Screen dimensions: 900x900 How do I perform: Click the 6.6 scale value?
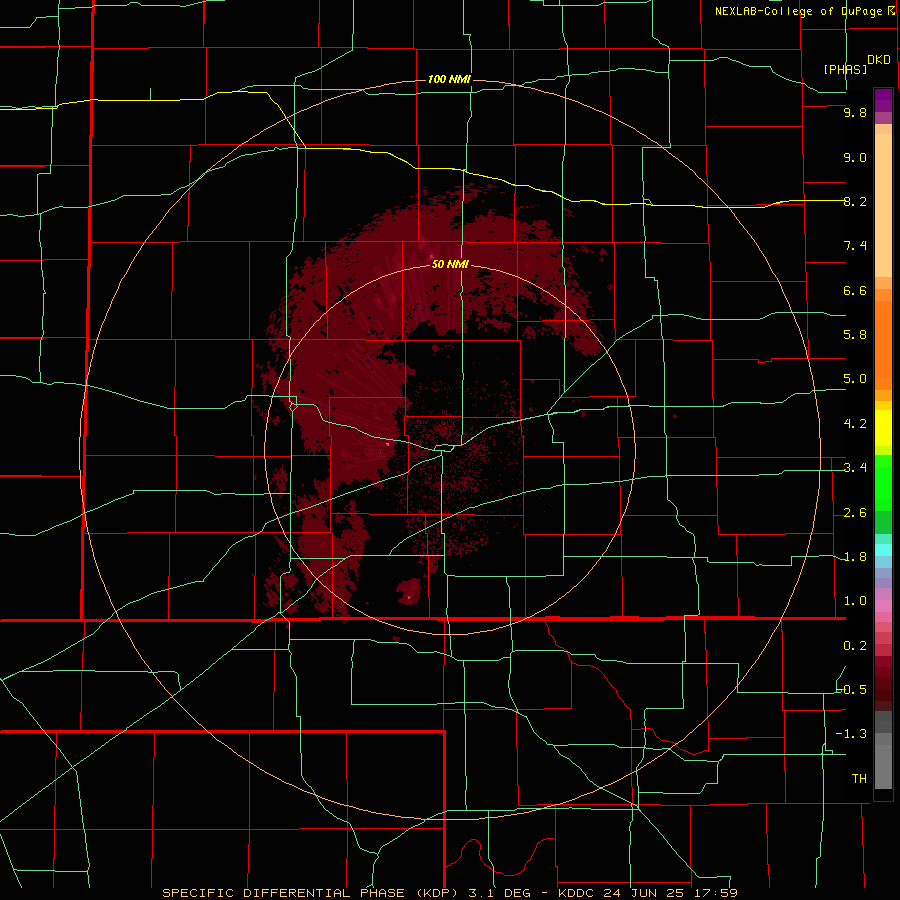(855, 290)
